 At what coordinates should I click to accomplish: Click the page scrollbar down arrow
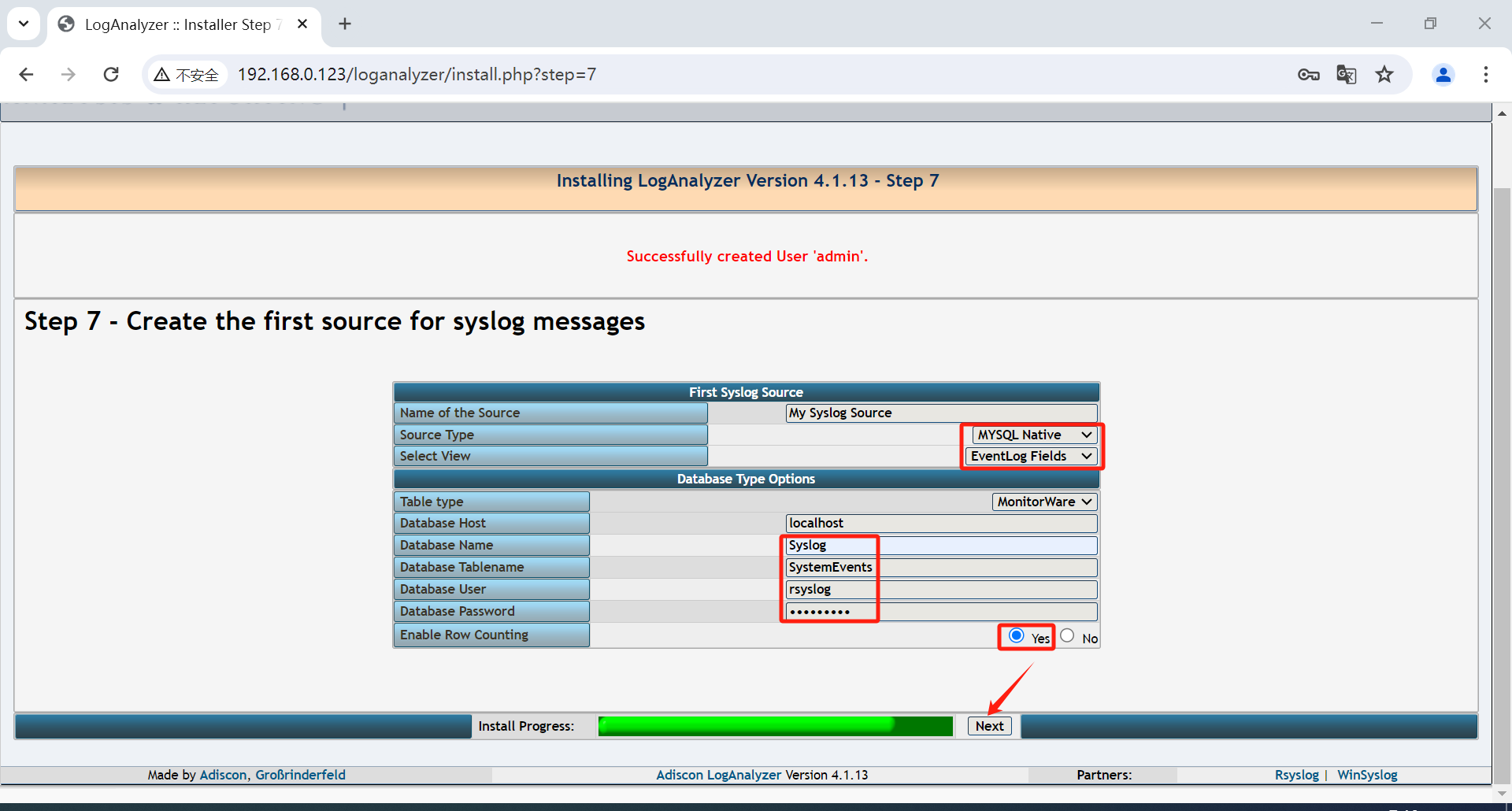(x=1502, y=794)
